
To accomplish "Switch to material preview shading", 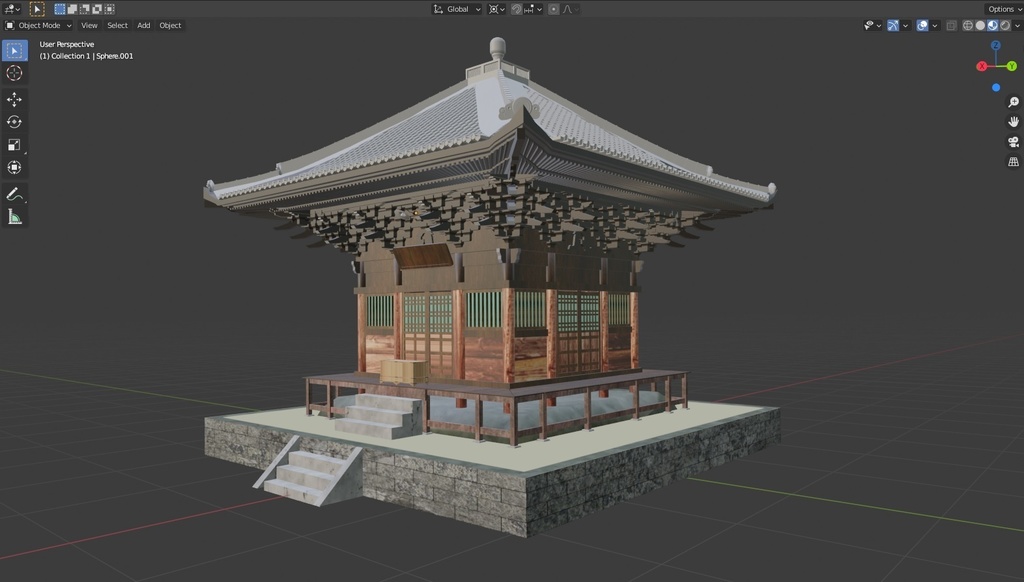I will (x=993, y=25).
